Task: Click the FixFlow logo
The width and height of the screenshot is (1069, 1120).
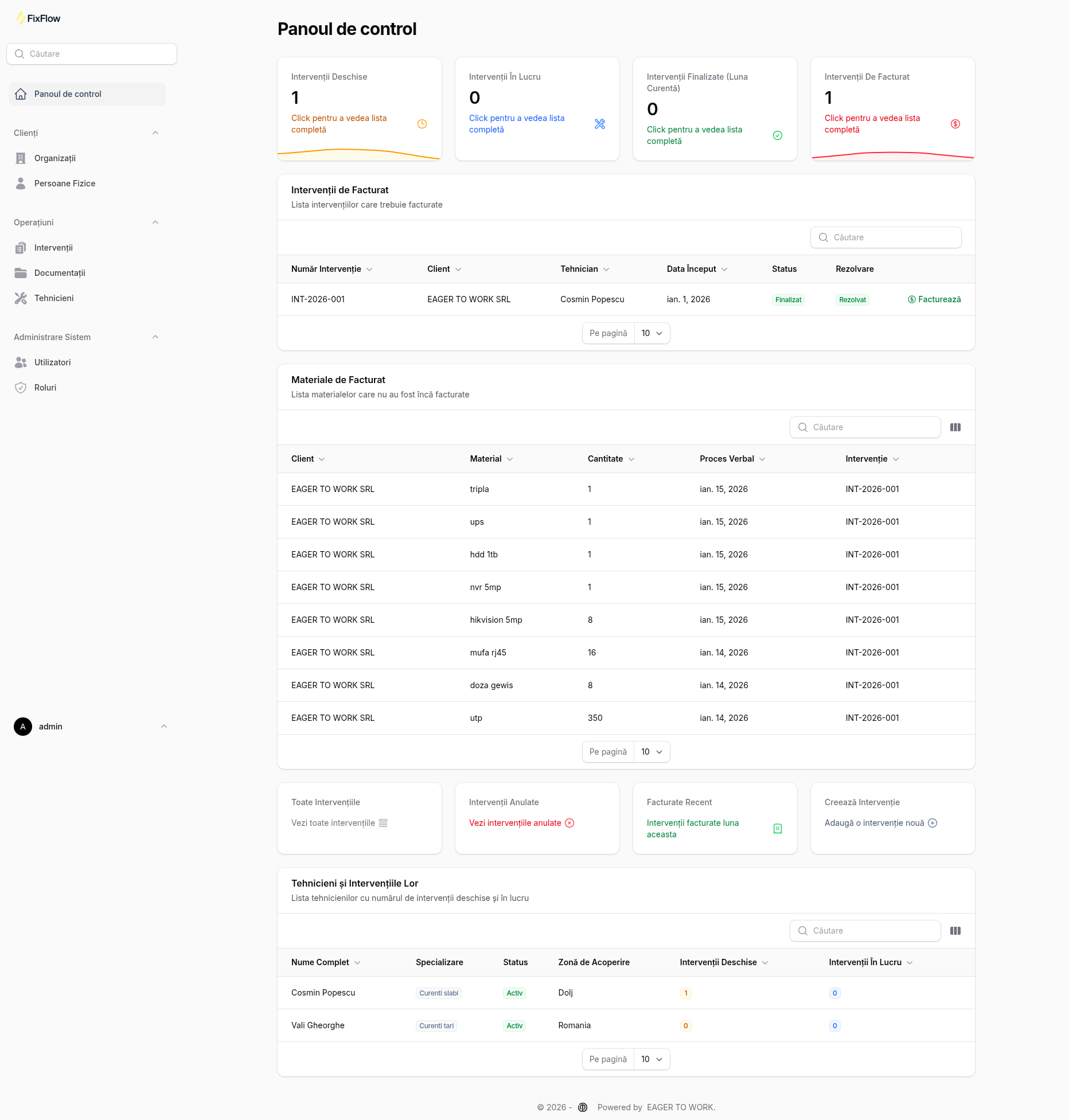Action: click(x=38, y=18)
